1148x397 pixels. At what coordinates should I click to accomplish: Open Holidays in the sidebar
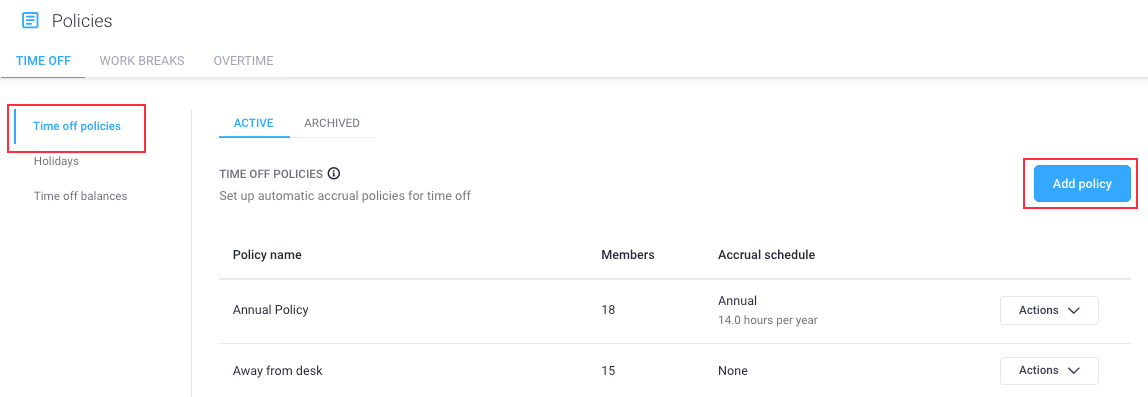point(56,161)
